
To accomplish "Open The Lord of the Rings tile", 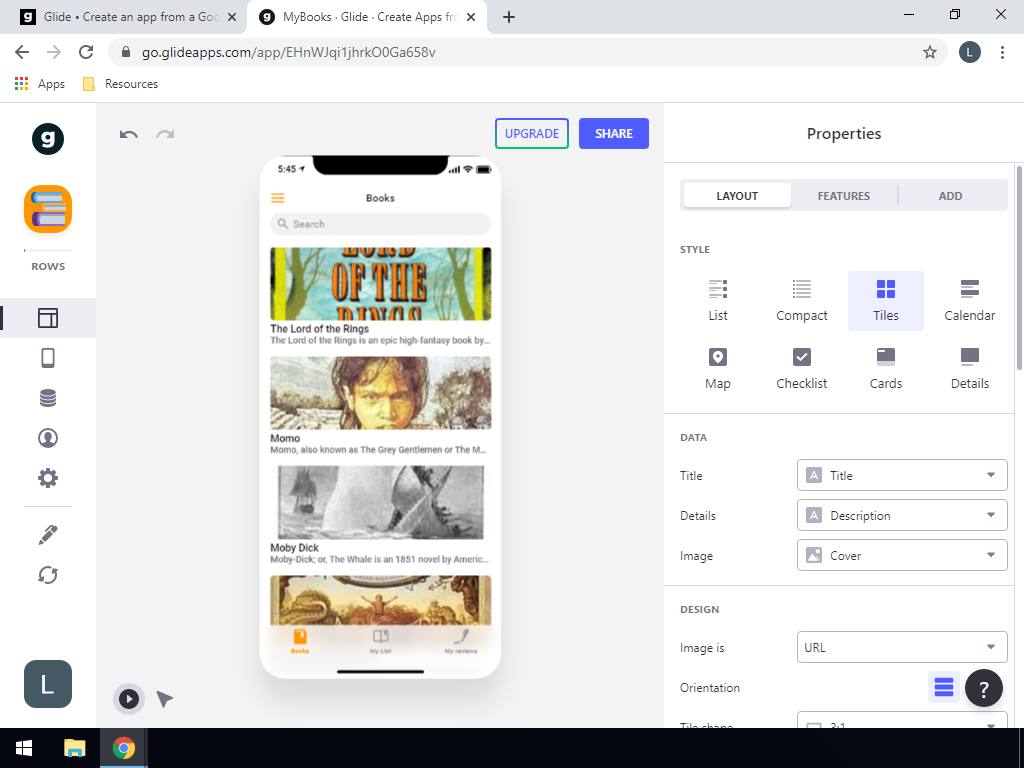I will 381,296.
